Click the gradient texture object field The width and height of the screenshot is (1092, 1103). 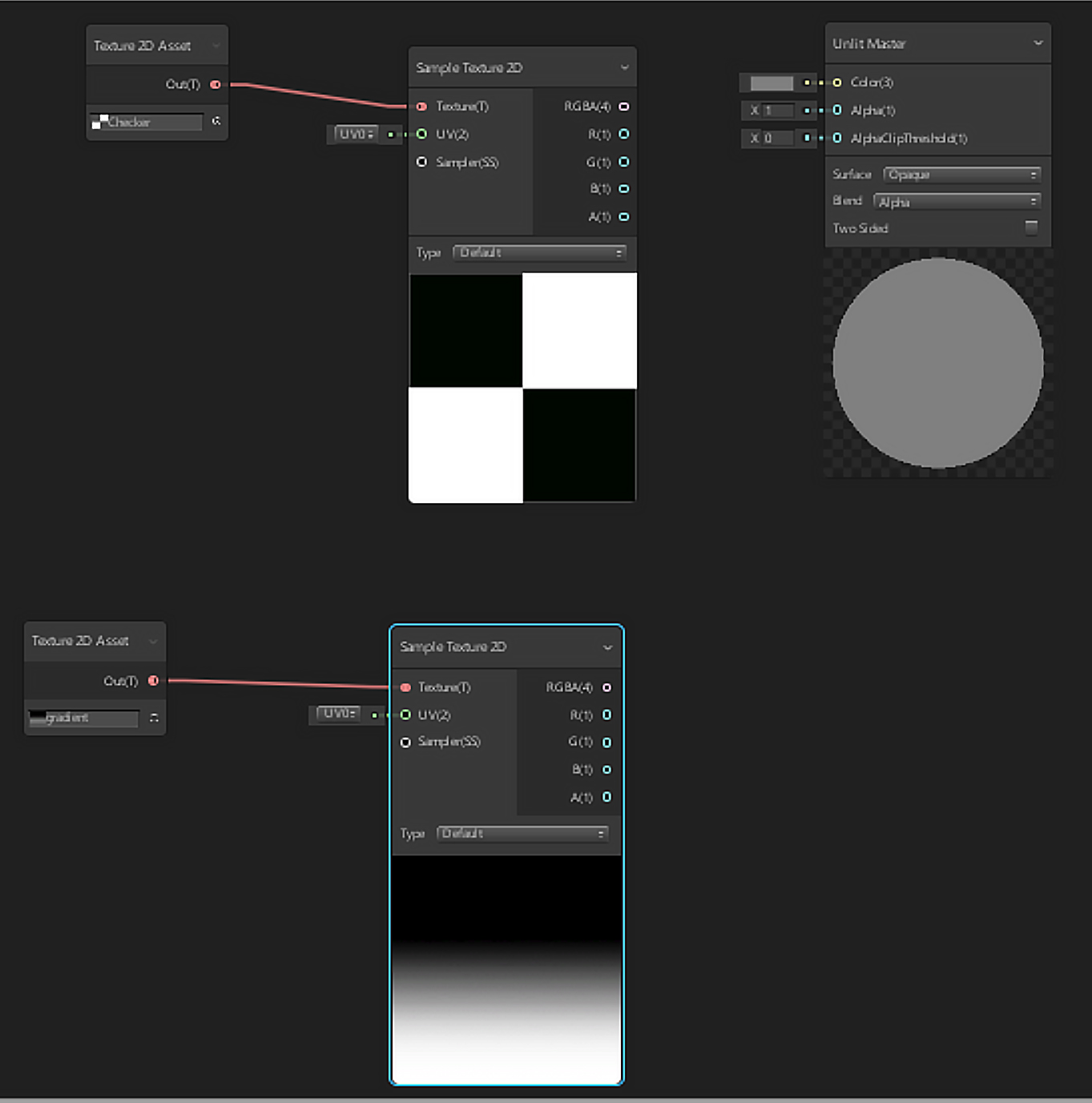[83, 718]
